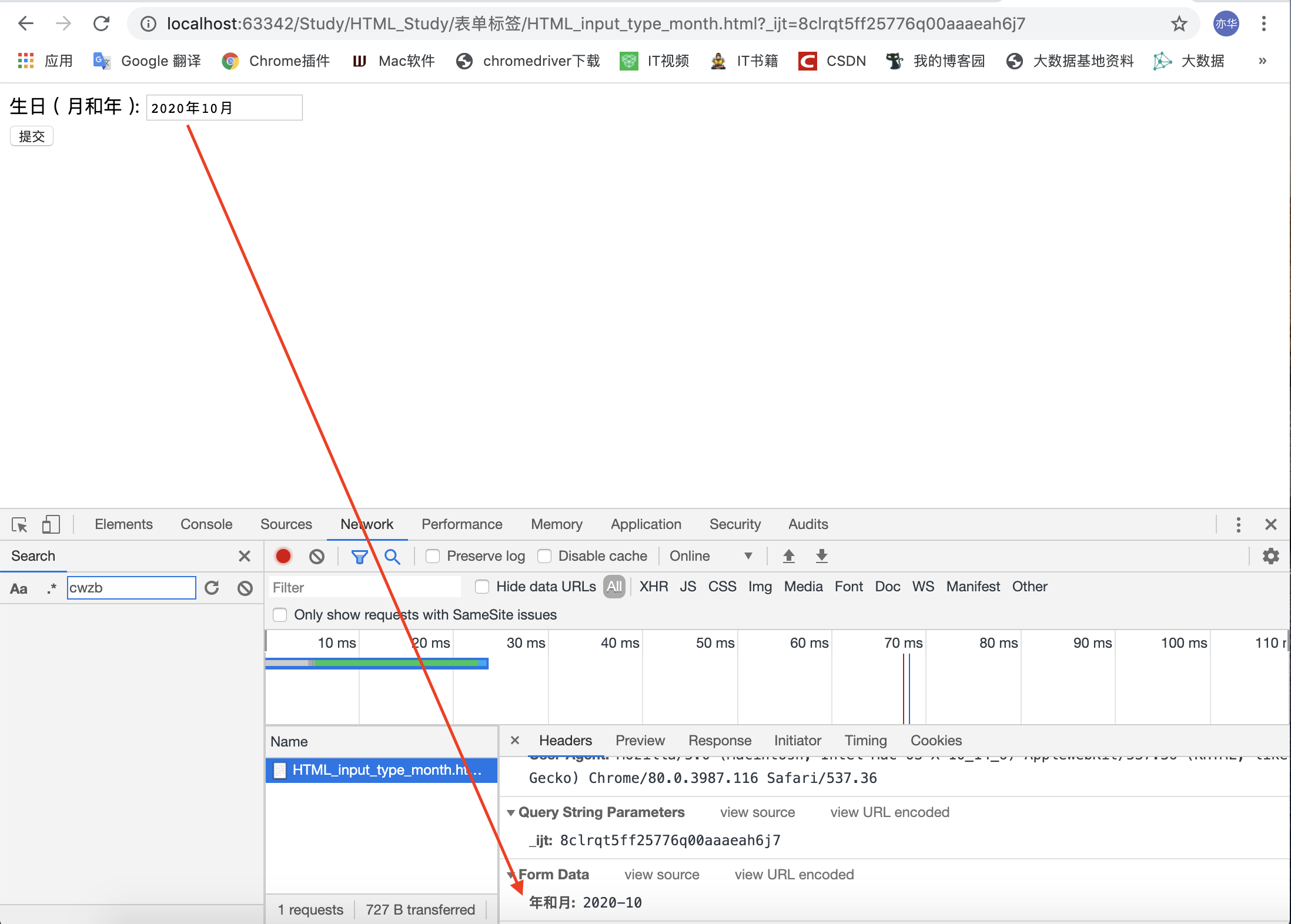The height and width of the screenshot is (924, 1291).
Task: Open the Audits tab in DevTools
Action: pos(808,524)
